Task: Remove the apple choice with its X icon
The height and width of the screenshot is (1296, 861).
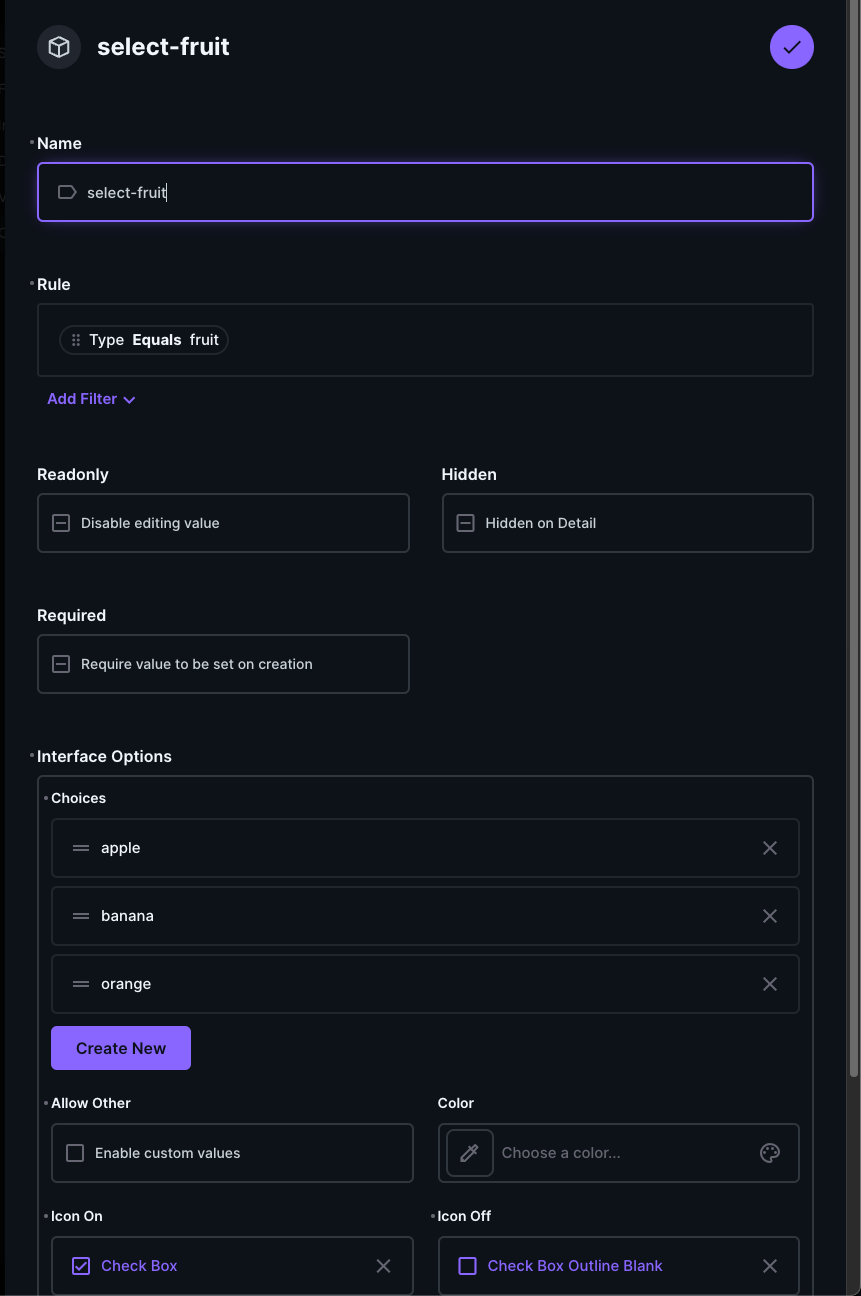Action: (x=770, y=847)
